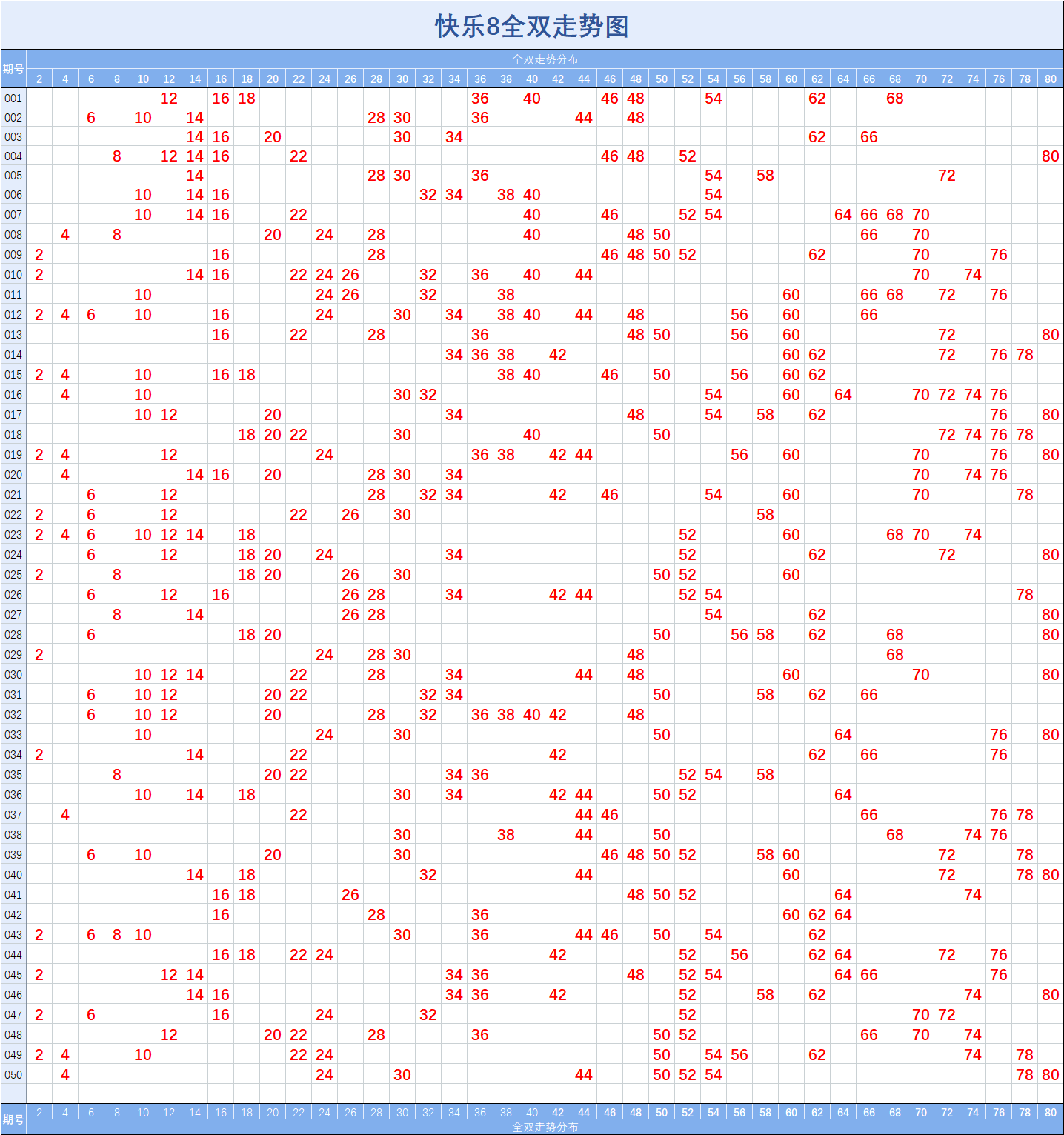This screenshot has width=1064, height=1135.
Task: Click number 56 in row 044
Action: coord(739,955)
